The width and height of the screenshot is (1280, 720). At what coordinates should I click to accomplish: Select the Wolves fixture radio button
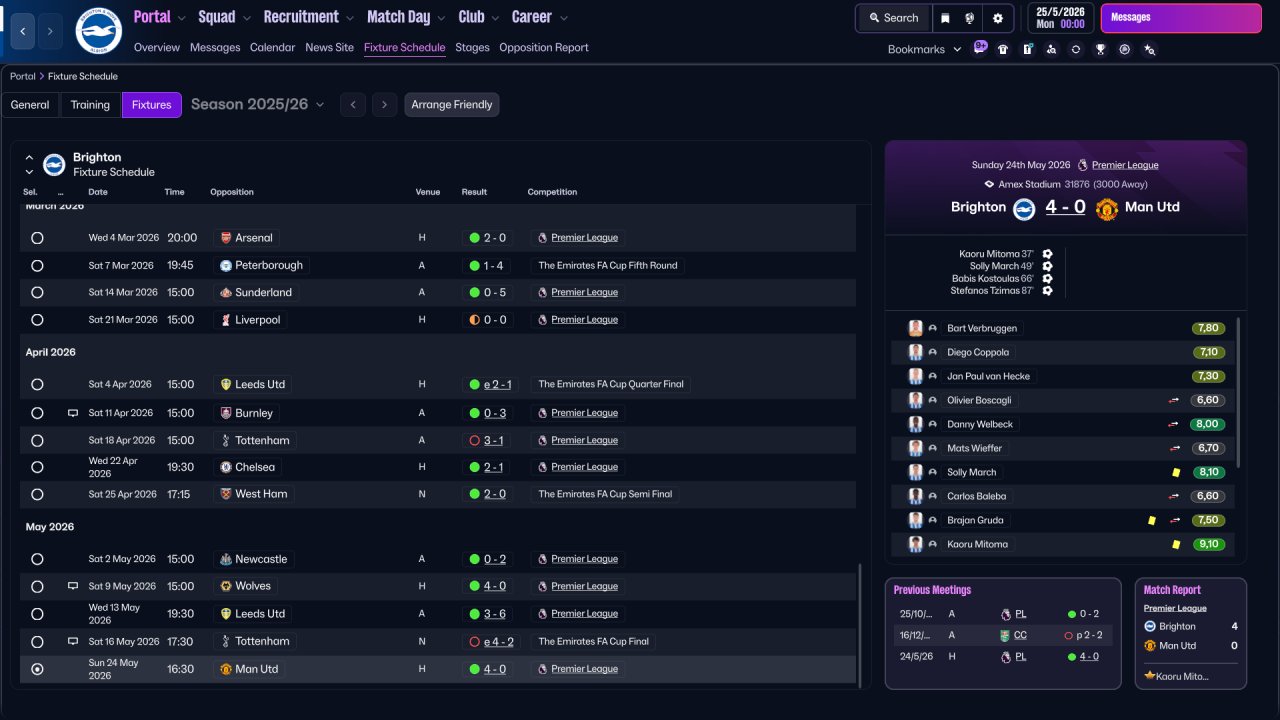[x=37, y=586]
